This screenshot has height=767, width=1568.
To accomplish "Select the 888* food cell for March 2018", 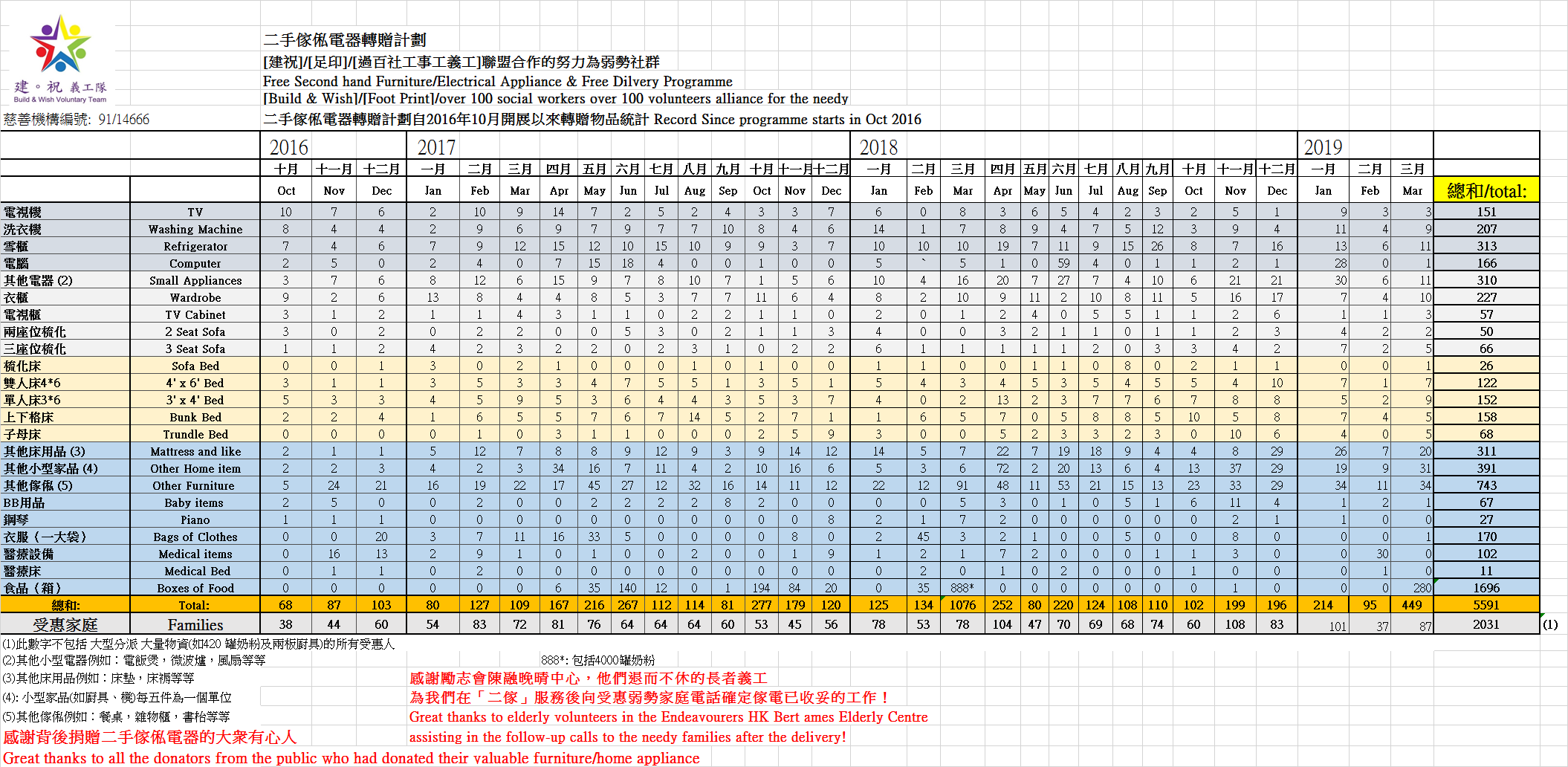I will [962, 588].
